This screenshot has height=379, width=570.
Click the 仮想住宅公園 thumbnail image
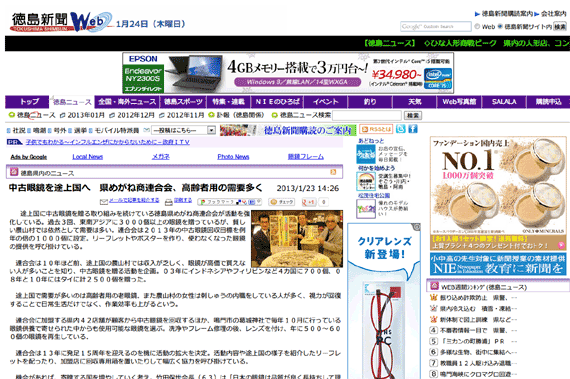(x=366, y=209)
